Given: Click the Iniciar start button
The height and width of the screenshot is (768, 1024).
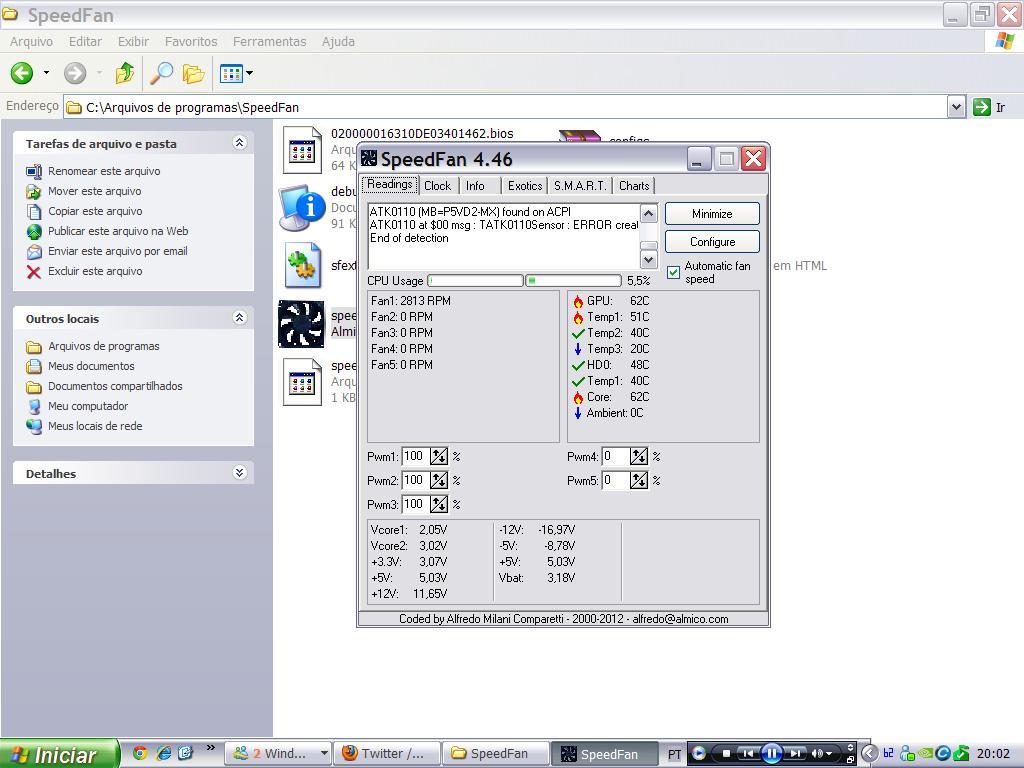Looking at the screenshot, I should [59, 754].
